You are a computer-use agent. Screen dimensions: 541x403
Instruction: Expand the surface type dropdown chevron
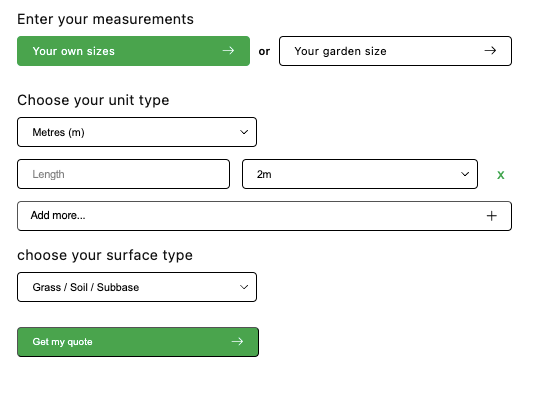coord(244,287)
